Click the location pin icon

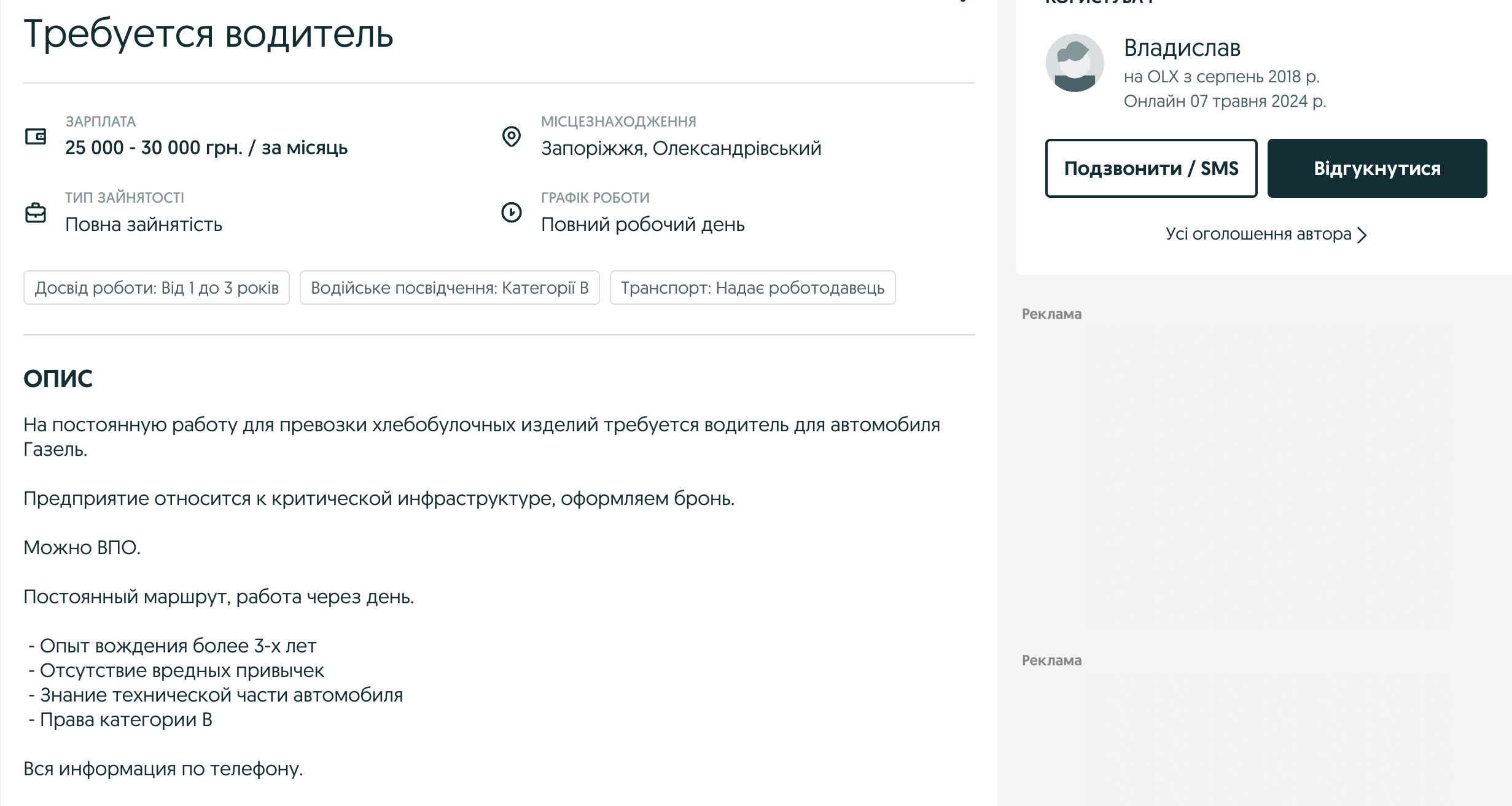511,136
